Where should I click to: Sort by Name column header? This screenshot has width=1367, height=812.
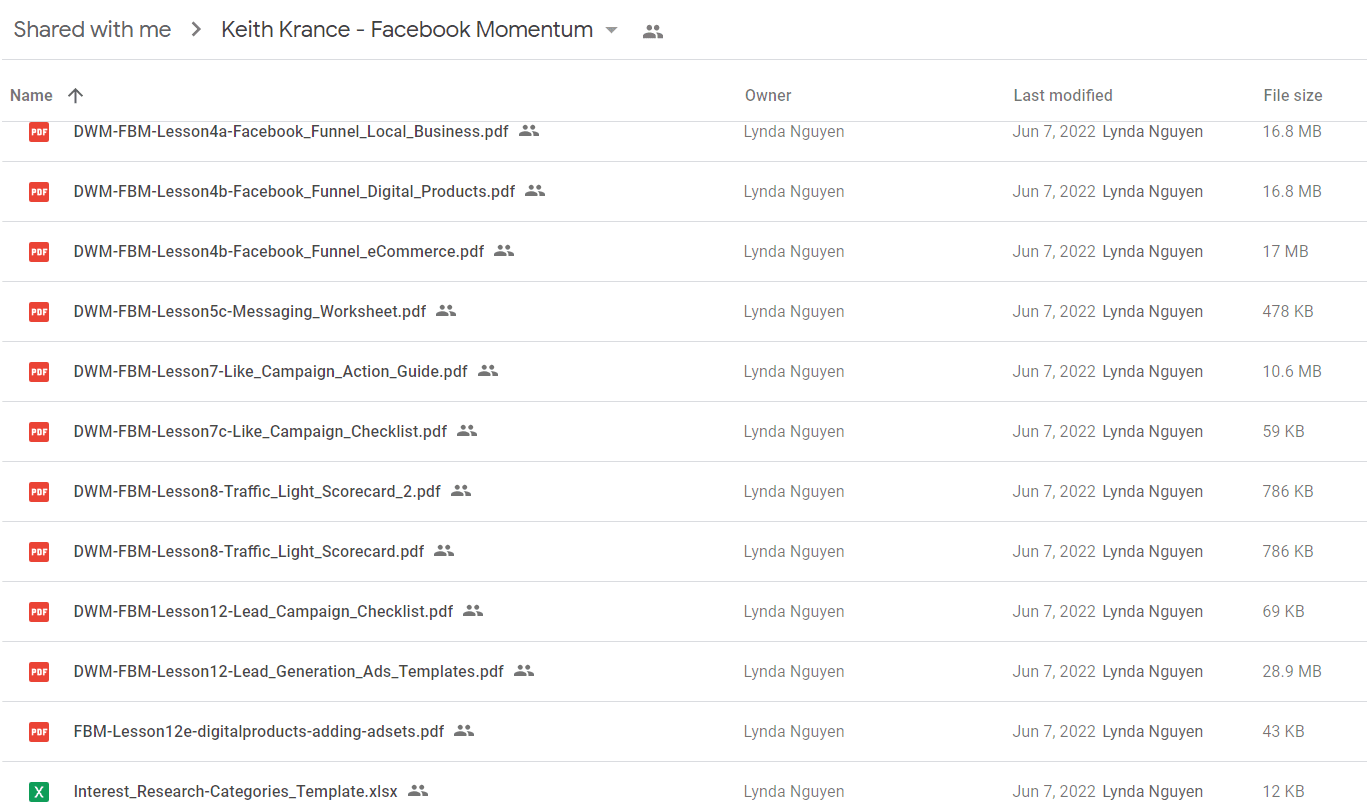coord(31,95)
